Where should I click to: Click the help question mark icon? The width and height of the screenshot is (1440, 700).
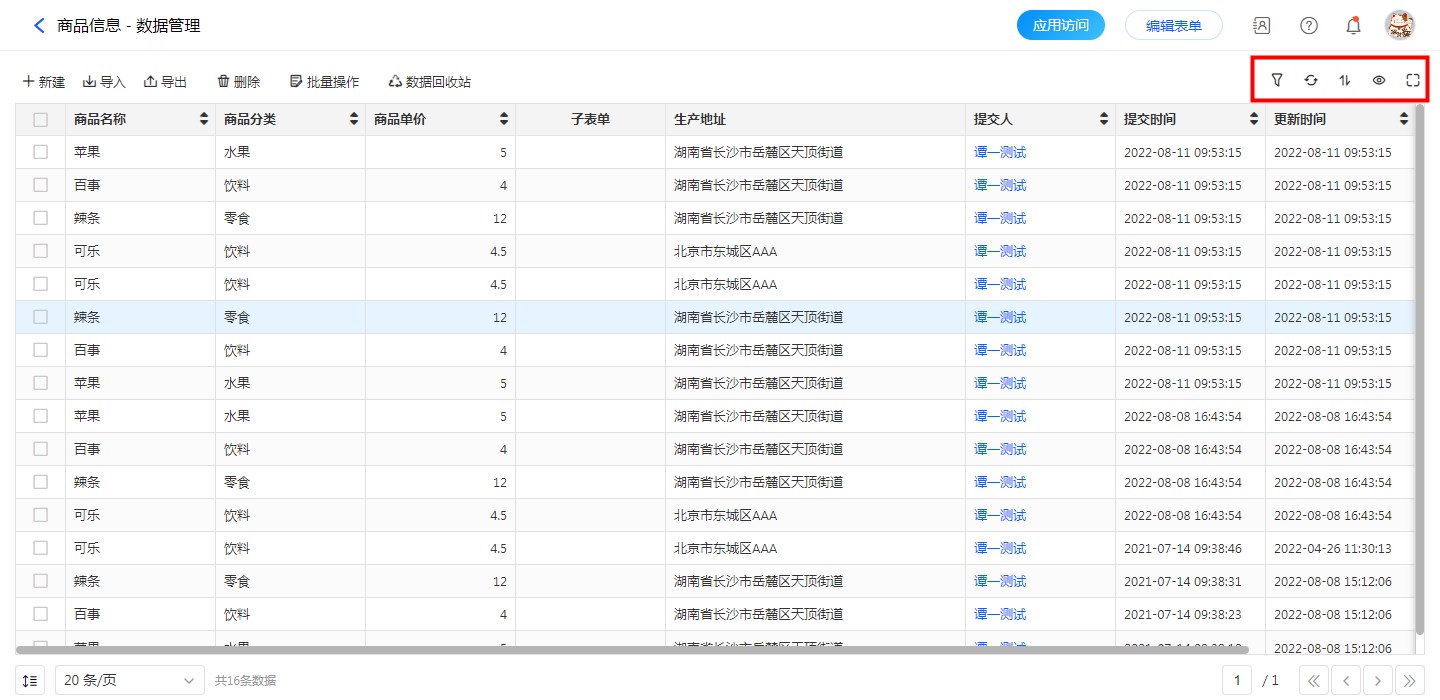coord(1309,26)
